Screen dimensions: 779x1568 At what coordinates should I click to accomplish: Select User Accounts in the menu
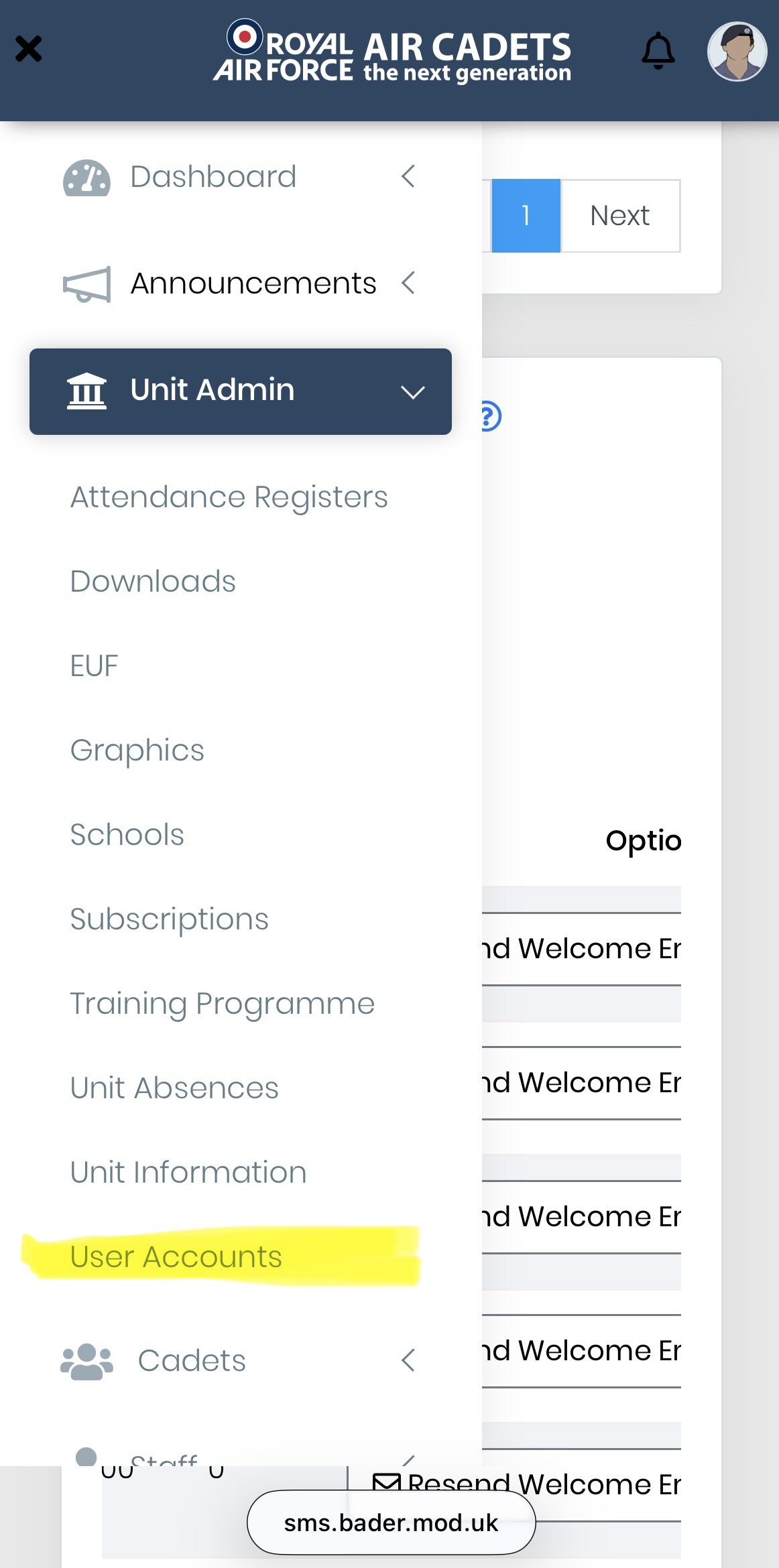click(176, 1257)
